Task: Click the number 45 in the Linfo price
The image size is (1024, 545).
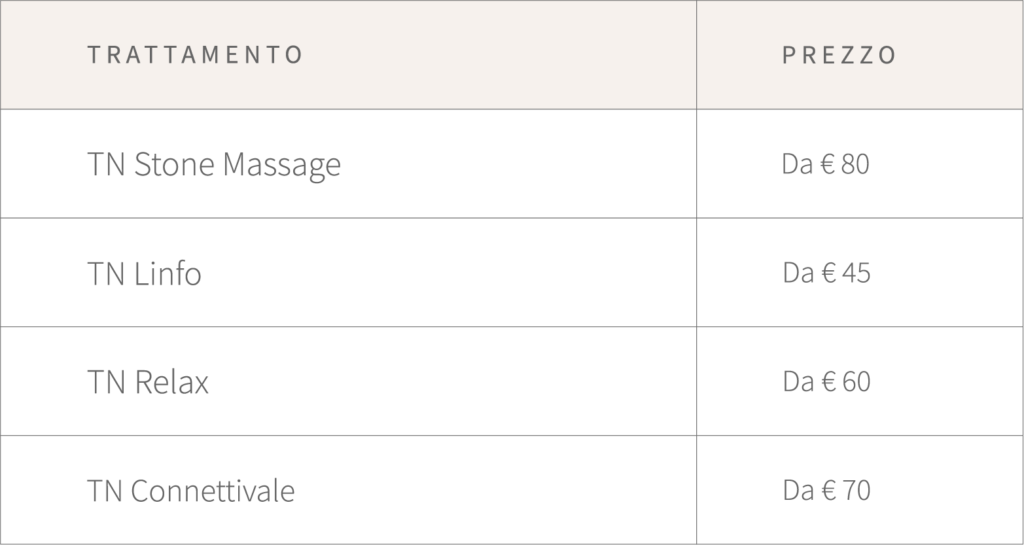Action: pyautogui.click(x=856, y=273)
